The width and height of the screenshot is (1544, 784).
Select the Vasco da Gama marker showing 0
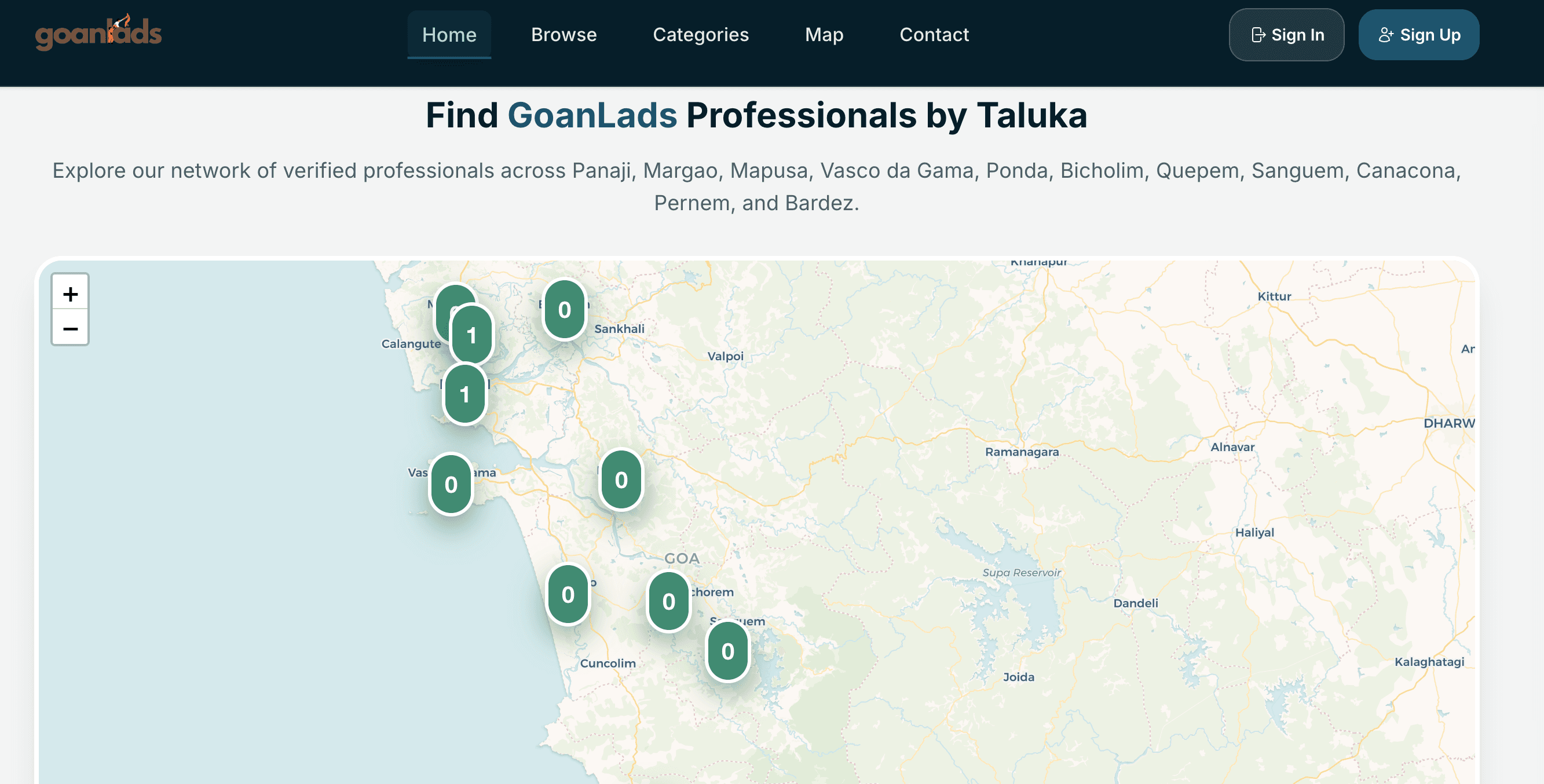[x=451, y=484]
